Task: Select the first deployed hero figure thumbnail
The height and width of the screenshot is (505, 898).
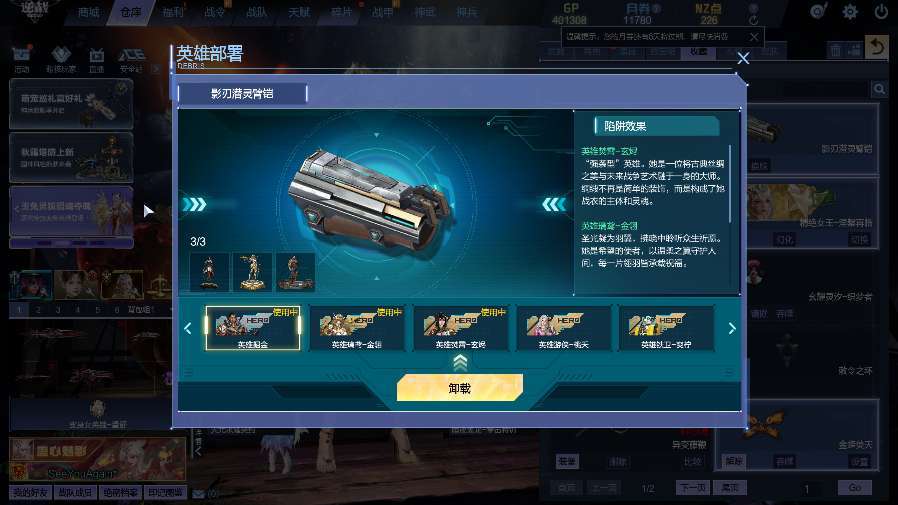Action: tap(209, 272)
